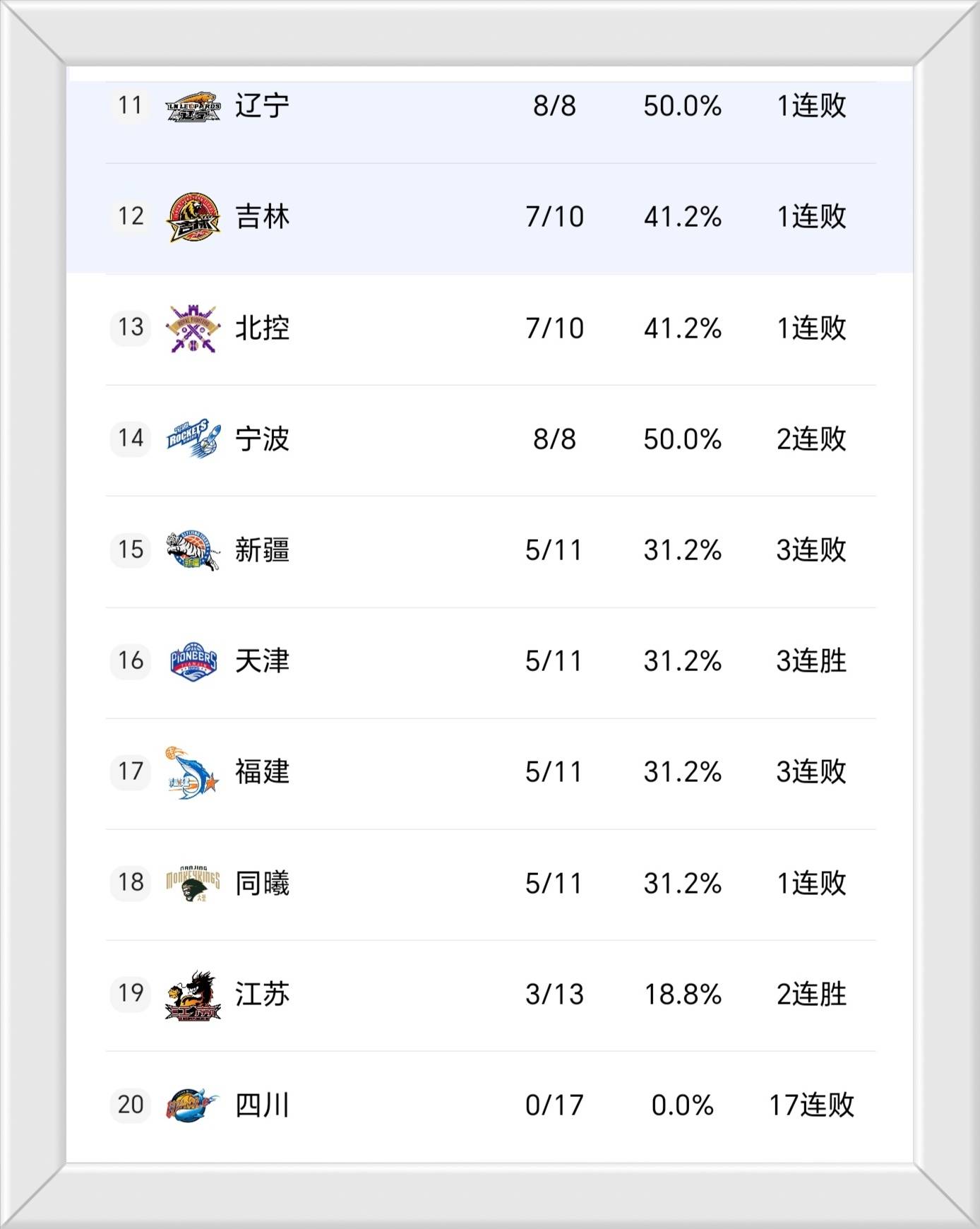Select the 北控 team name
The image size is (980, 1229).
pyautogui.click(x=262, y=328)
